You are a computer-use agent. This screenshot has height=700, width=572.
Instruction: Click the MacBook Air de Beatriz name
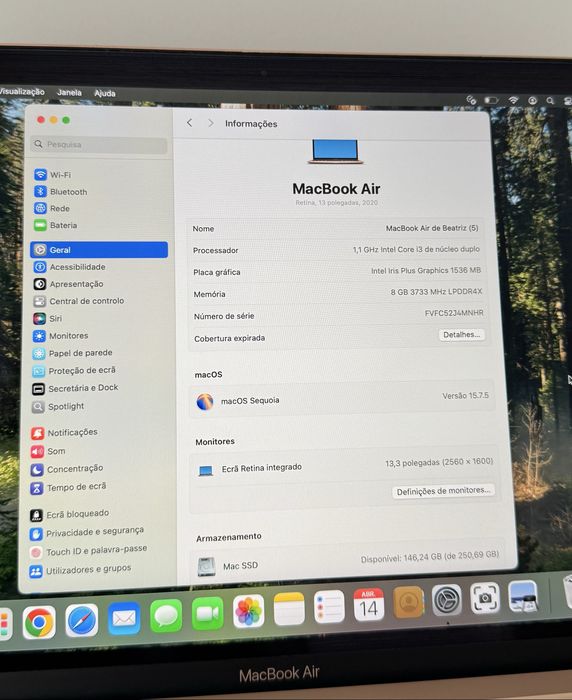tap(432, 228)
